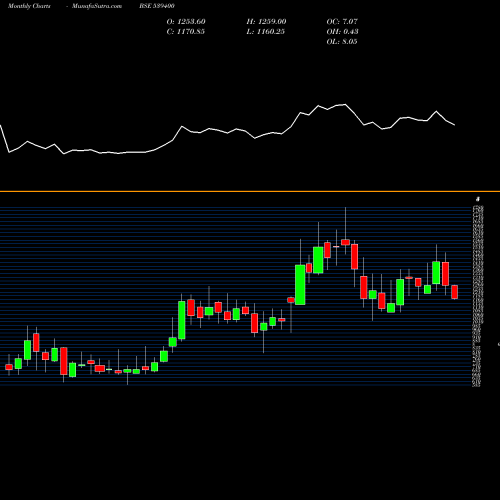Click the peak of the white line chart
Viewport: 500px width, 500px height.
point(345,105)
